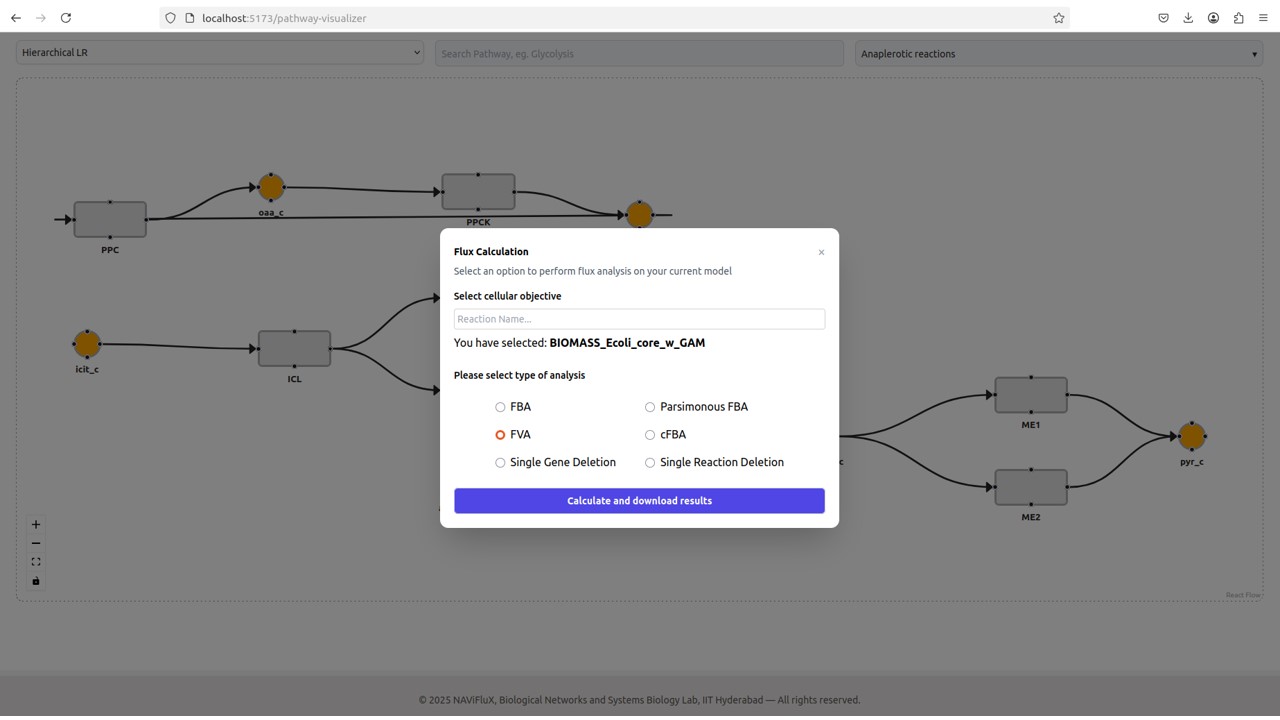
Task: Fit the pathway view to the screen
Action: [36, 561]
